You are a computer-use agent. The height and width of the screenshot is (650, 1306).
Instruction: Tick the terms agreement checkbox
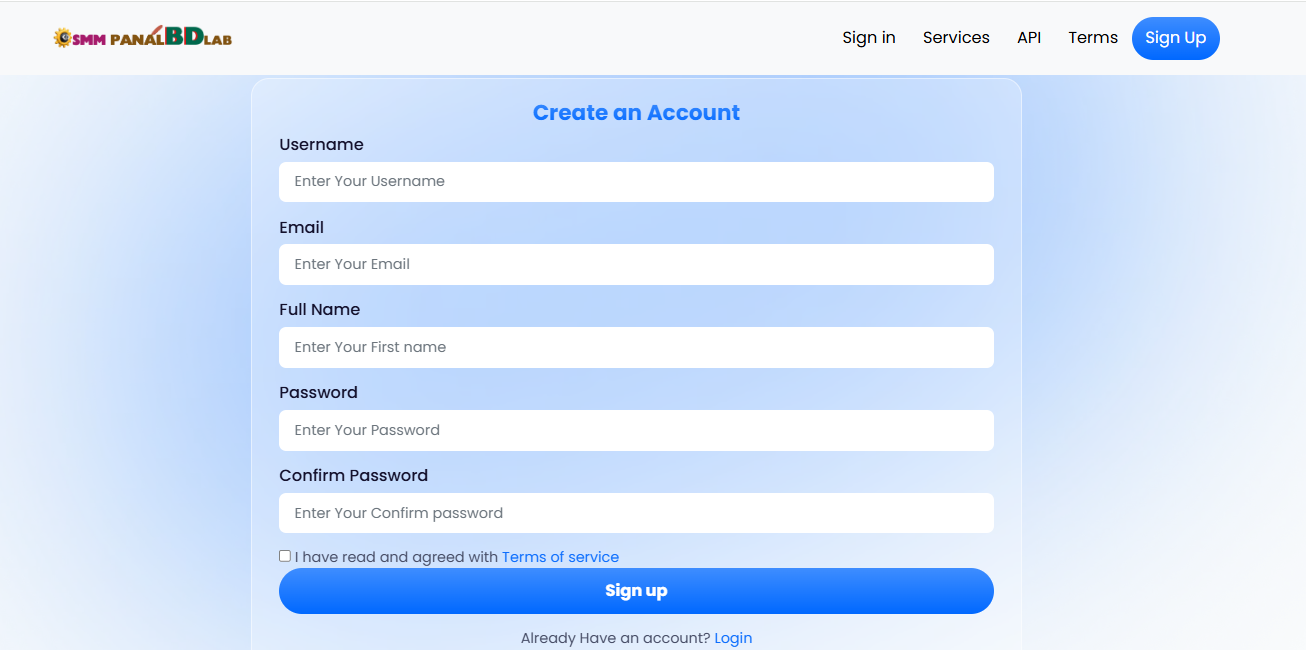tap(285, 556)
